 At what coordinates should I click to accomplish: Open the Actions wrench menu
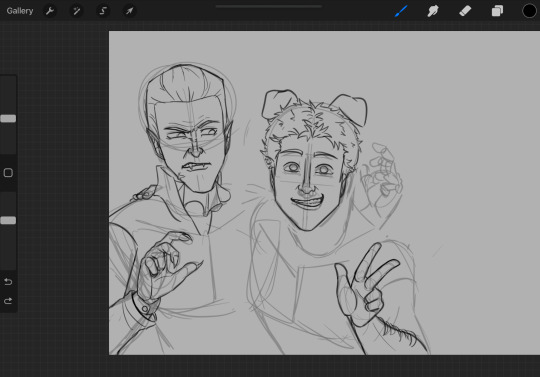[x=50, y=11]
